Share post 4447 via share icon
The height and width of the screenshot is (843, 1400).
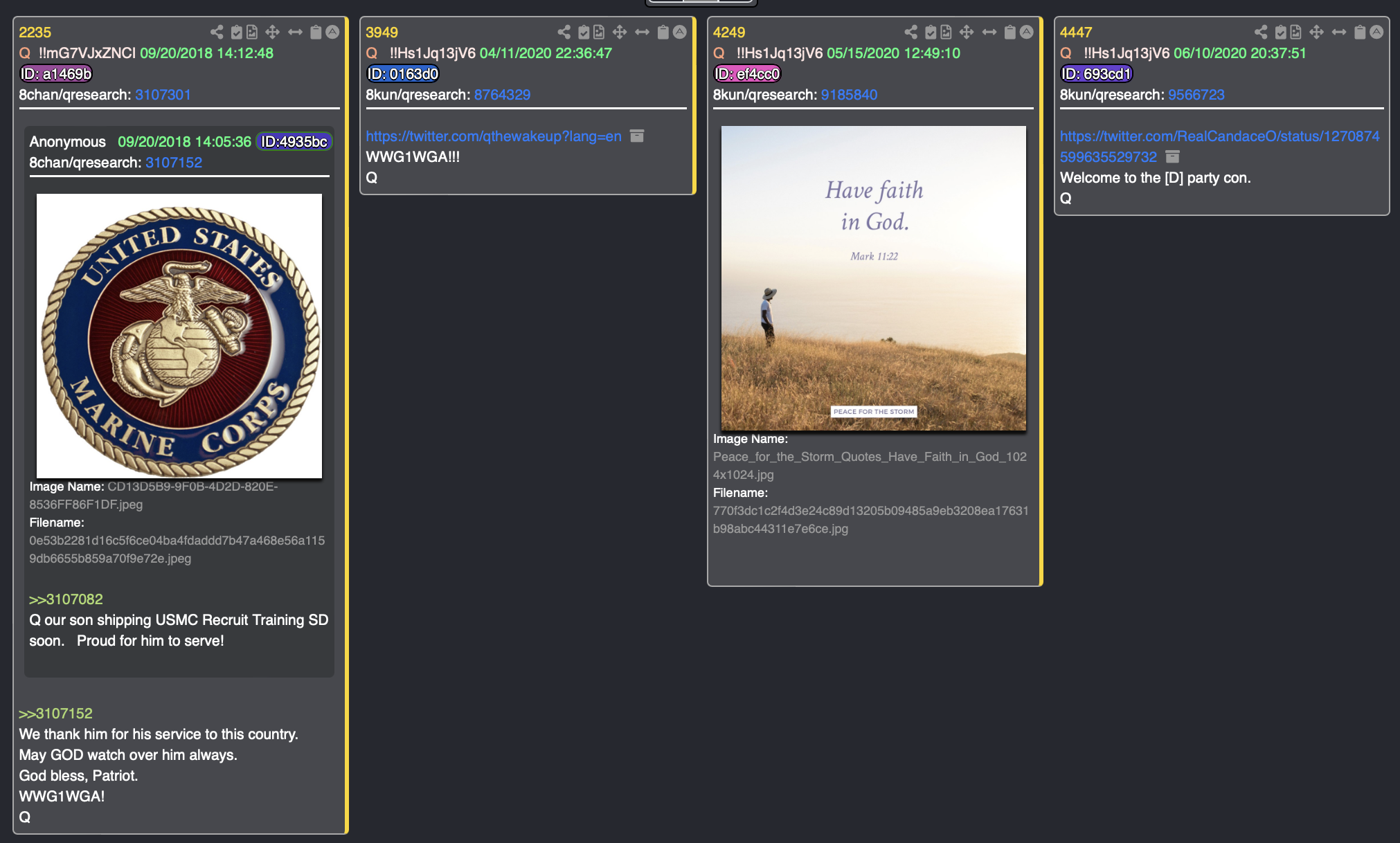(x=1261, y=32)
